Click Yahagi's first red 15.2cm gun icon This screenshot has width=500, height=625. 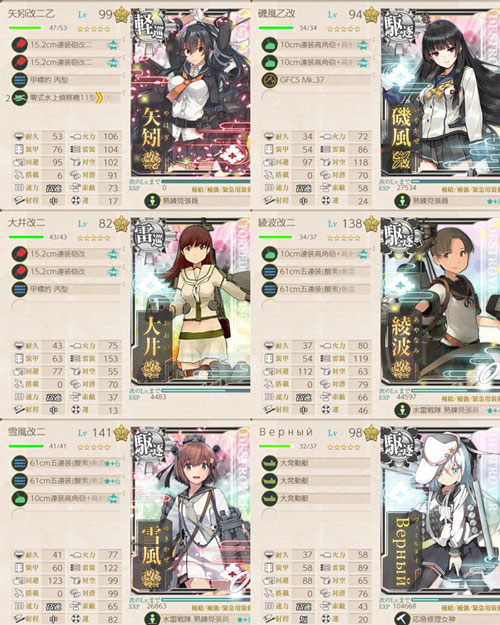click(x=19, y=45)
